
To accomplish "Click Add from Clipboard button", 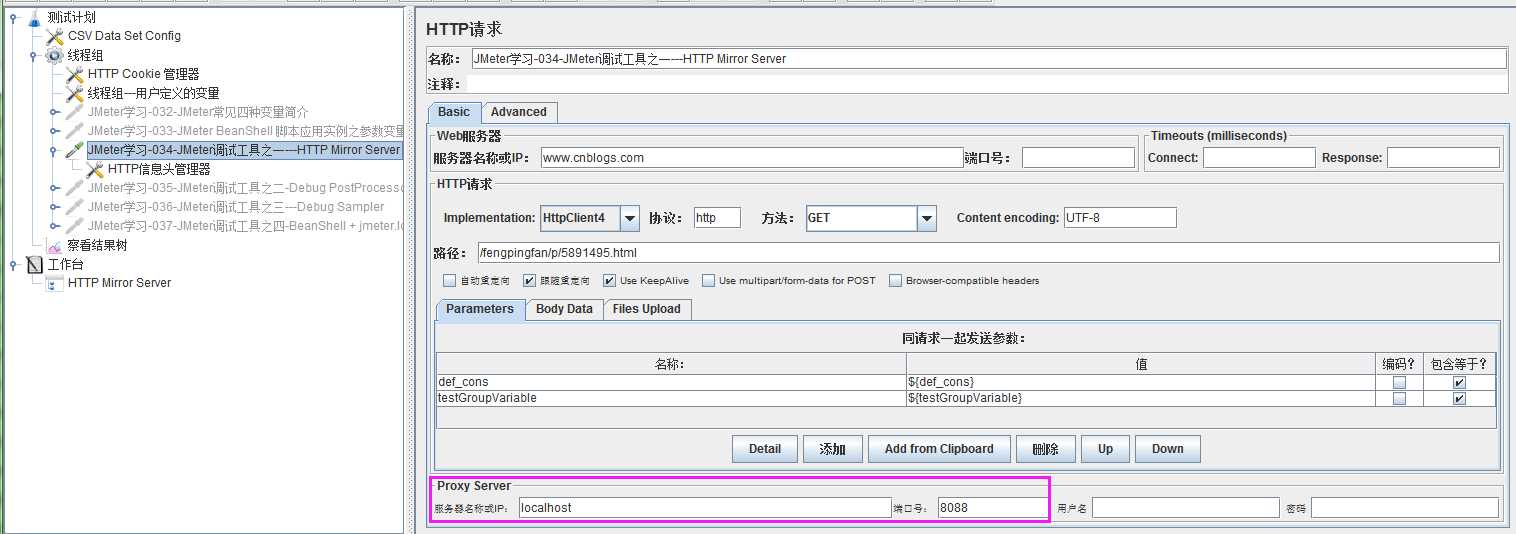I will (939, 449).
